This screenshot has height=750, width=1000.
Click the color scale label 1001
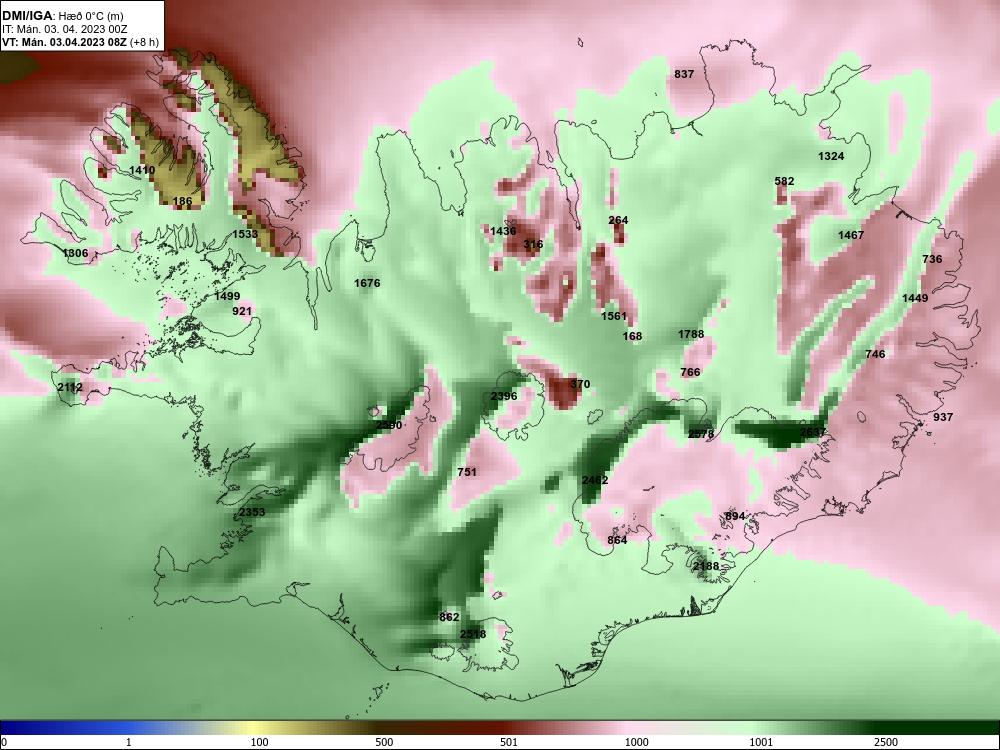[761, 742]
